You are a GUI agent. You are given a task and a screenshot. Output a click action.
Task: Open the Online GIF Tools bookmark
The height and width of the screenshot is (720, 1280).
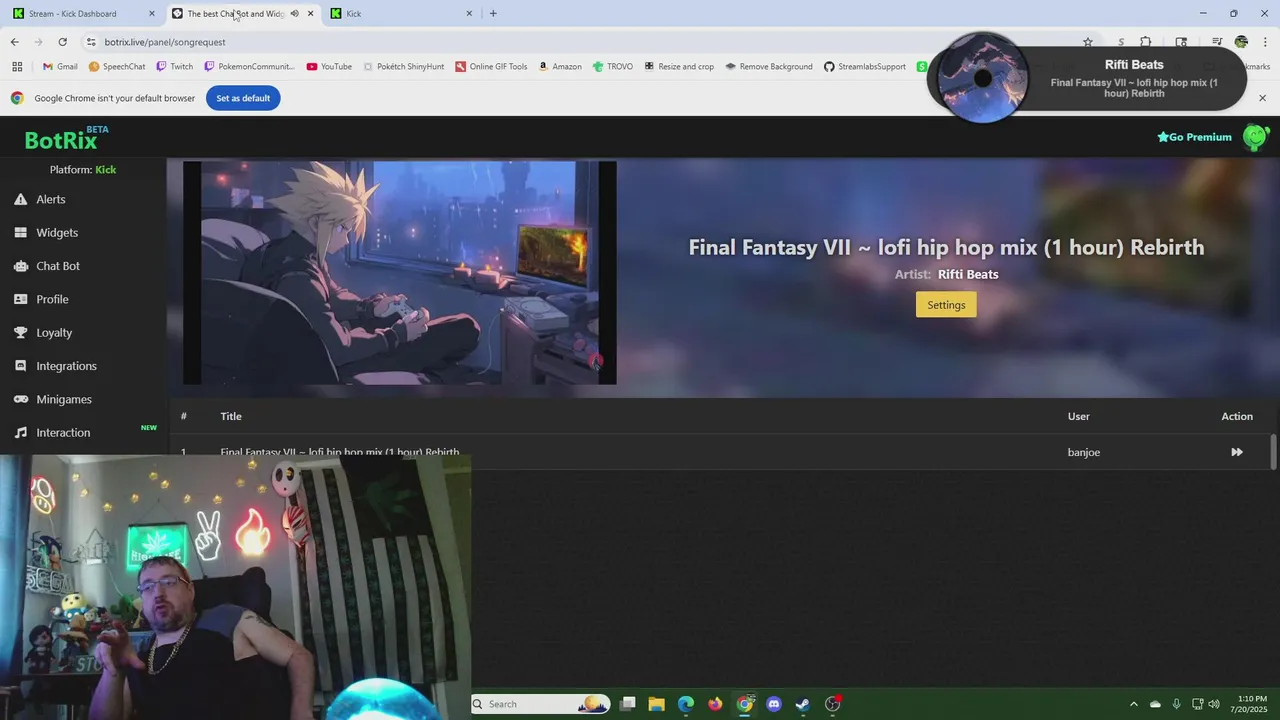[x=491, y=67]
